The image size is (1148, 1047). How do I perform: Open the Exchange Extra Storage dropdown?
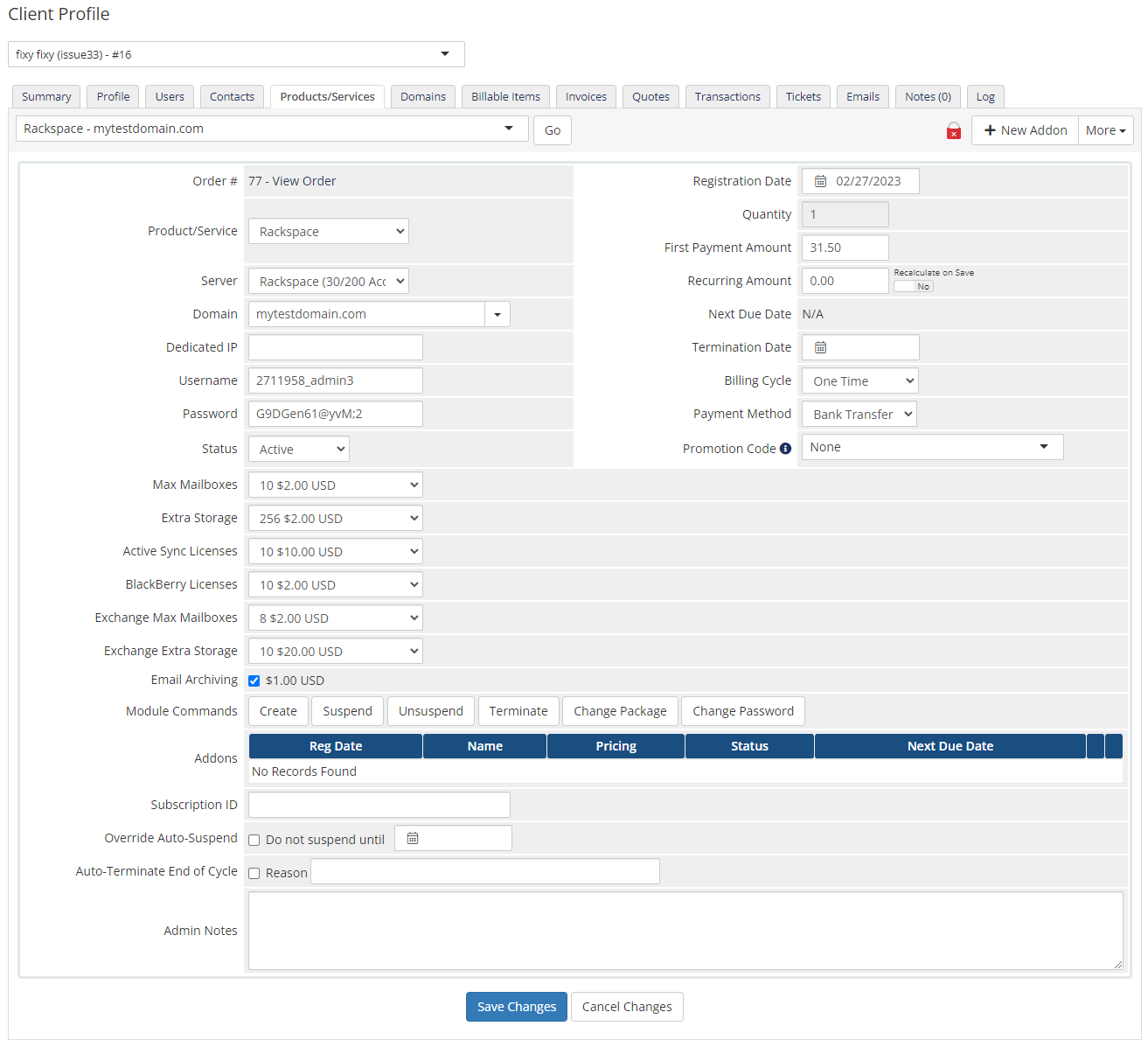click(336, 651)
